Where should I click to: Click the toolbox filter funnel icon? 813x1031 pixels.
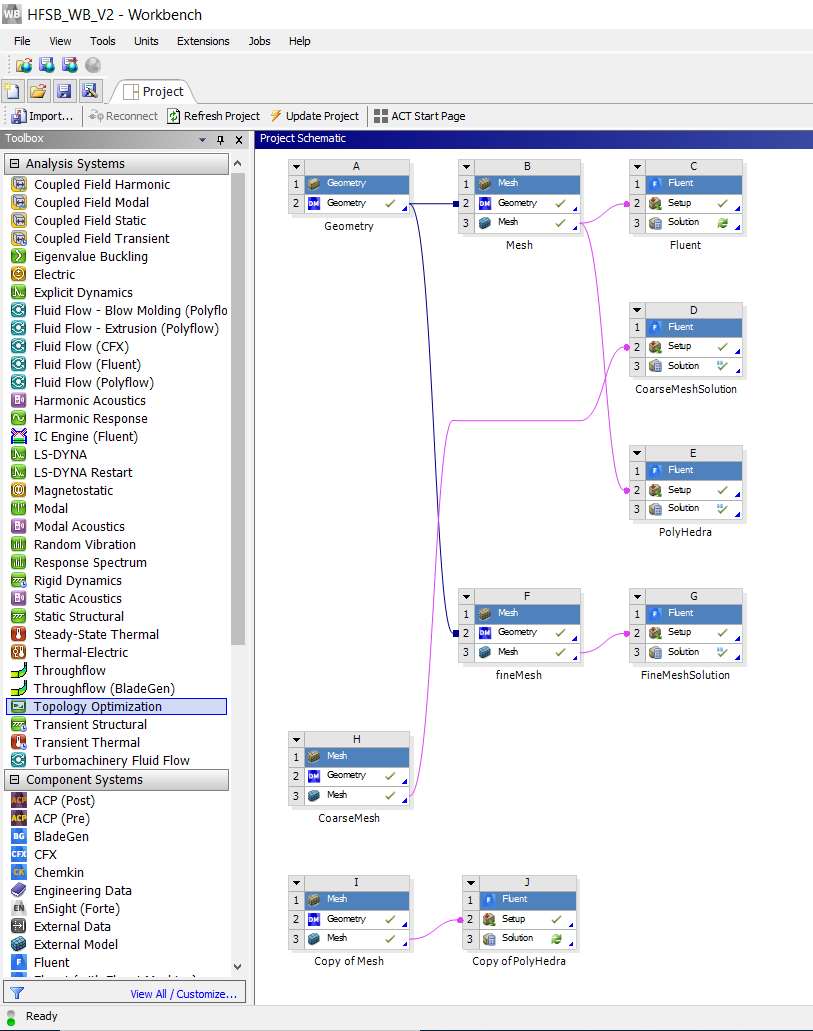pos(17,993)
